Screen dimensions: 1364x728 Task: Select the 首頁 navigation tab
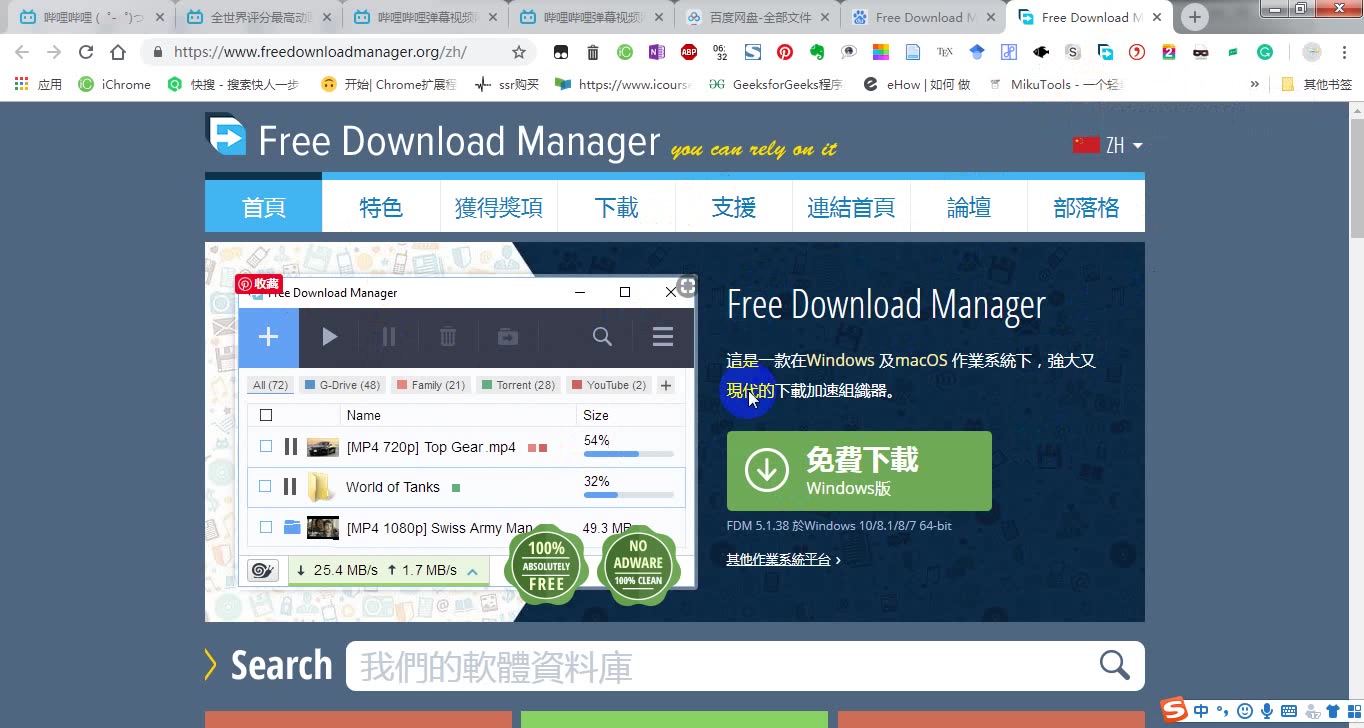pyautogui.click(x=264, y=207)
